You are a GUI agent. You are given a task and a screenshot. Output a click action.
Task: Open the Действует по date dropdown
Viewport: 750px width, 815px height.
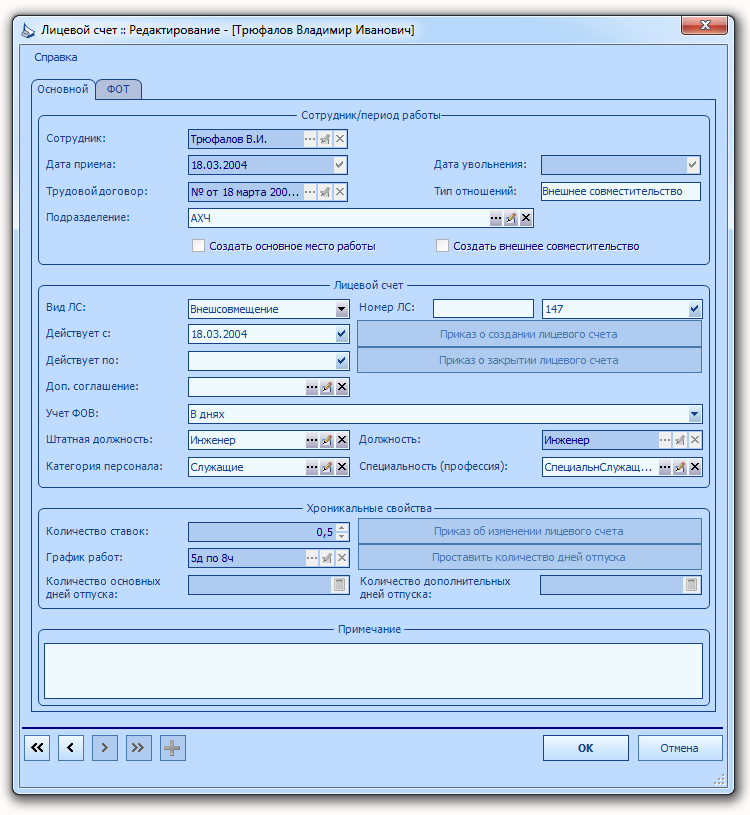341,361
